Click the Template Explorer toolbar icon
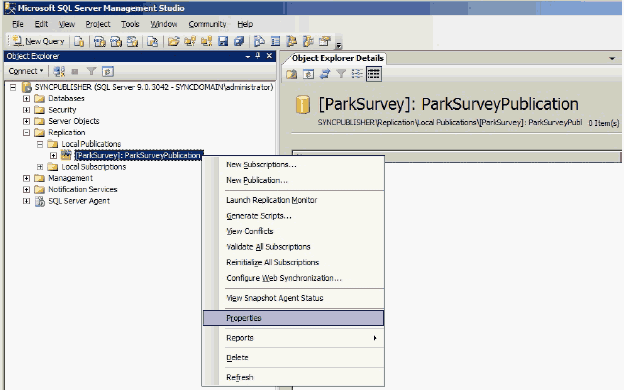 click(308, 41)
